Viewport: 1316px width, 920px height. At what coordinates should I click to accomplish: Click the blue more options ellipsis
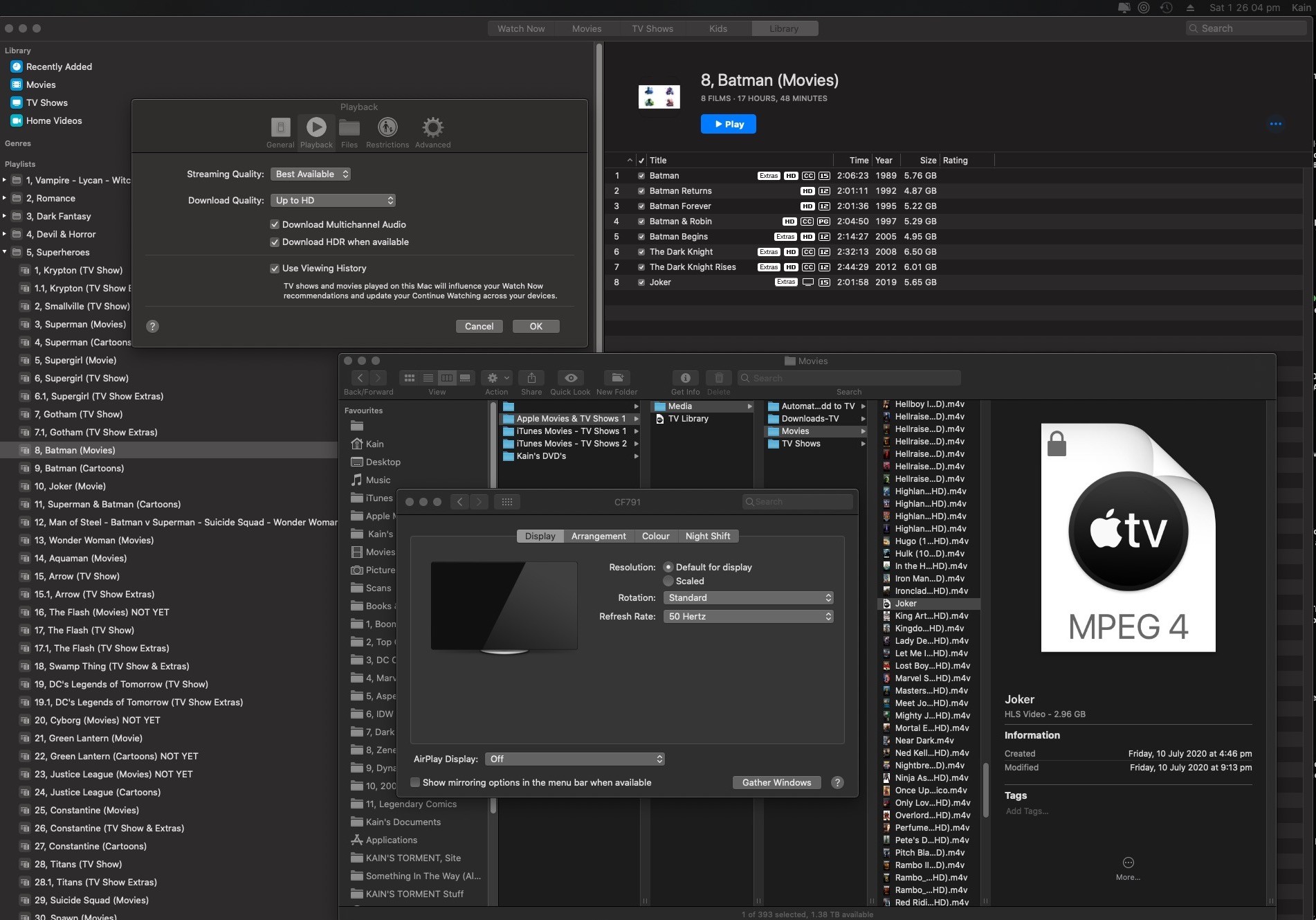pyautogui.click(x=1275, y=124)
